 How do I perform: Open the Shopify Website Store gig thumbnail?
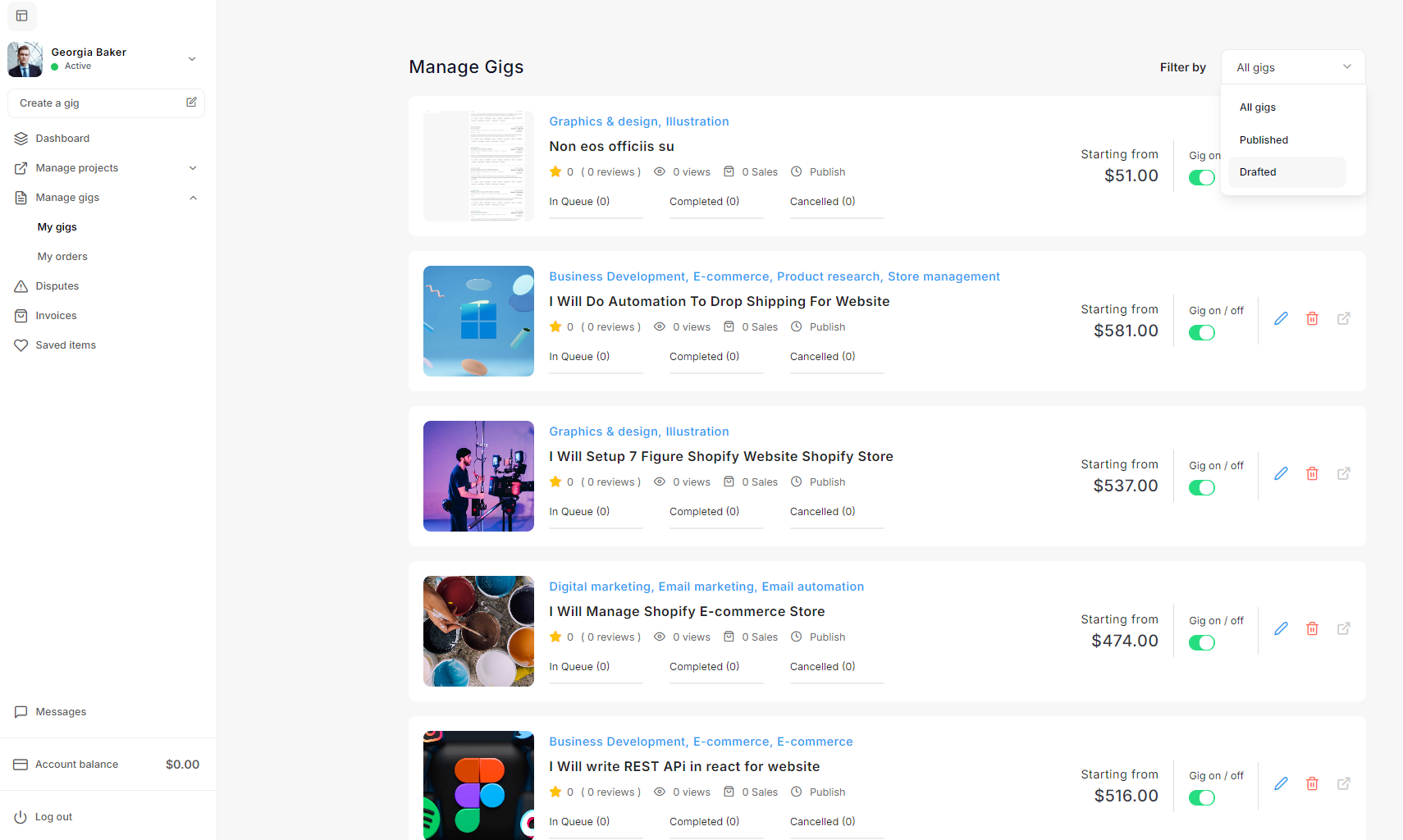478,476
